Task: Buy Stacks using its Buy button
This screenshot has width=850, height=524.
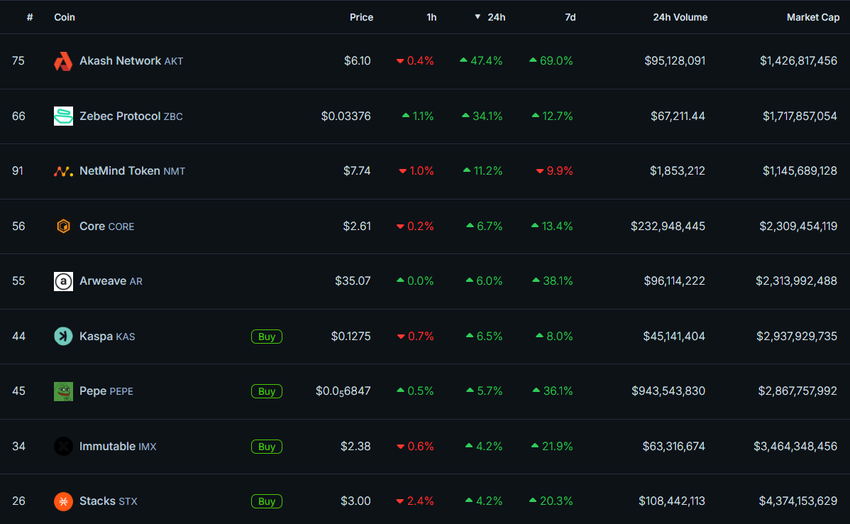Action: point(266,501)
